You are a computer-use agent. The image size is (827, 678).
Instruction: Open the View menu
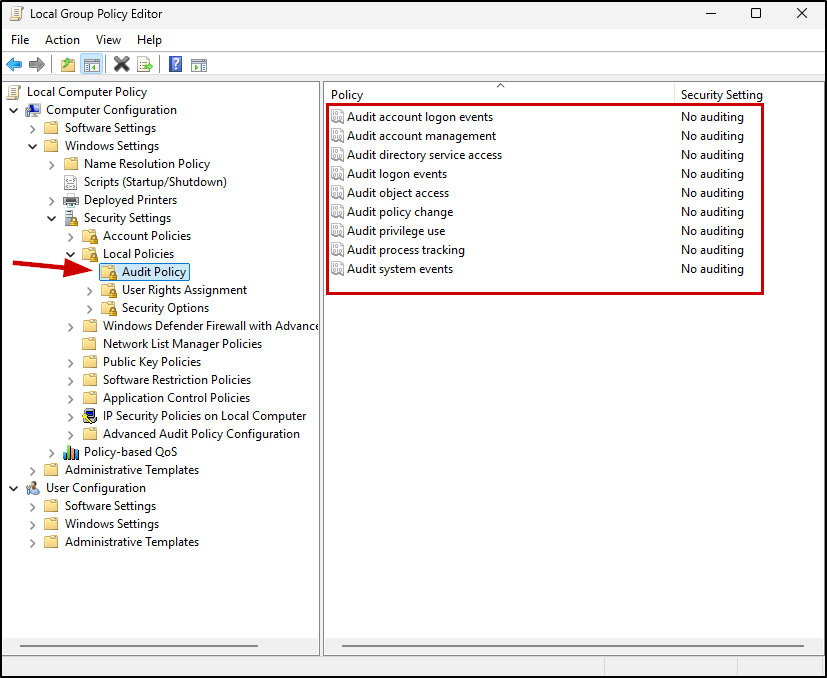108,40
